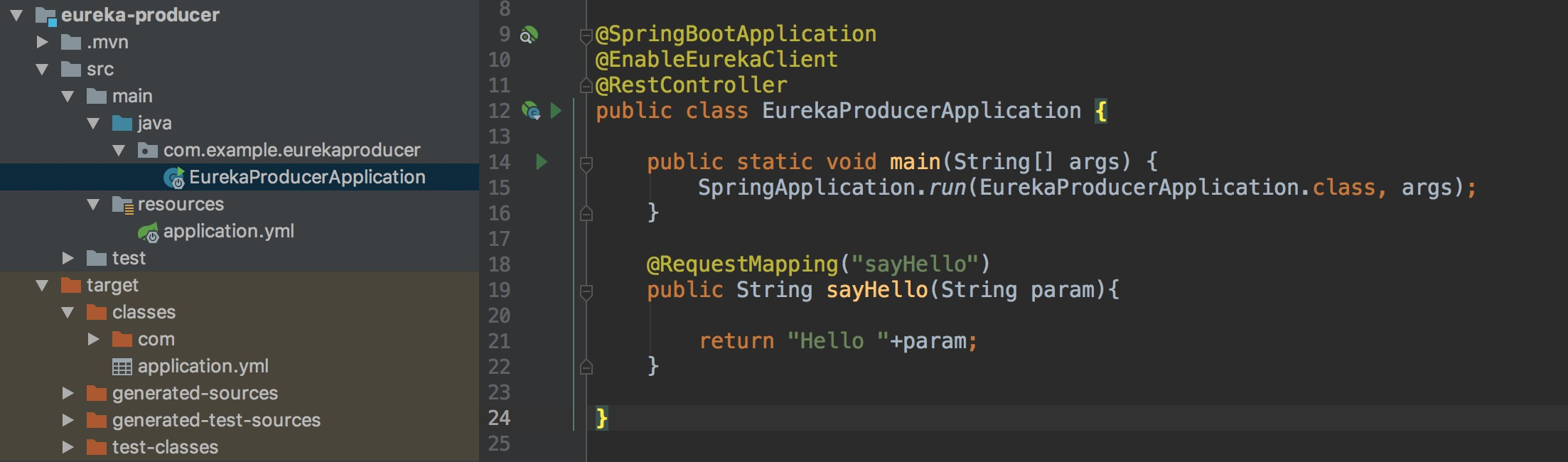Click the @SpringBootApplication annotation
This screenshot has height=462, width=1568.
[736, 34]
